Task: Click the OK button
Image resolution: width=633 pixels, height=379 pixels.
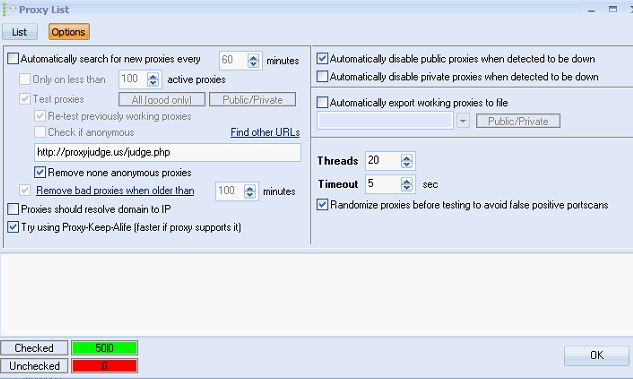Action: coord(596,355)
